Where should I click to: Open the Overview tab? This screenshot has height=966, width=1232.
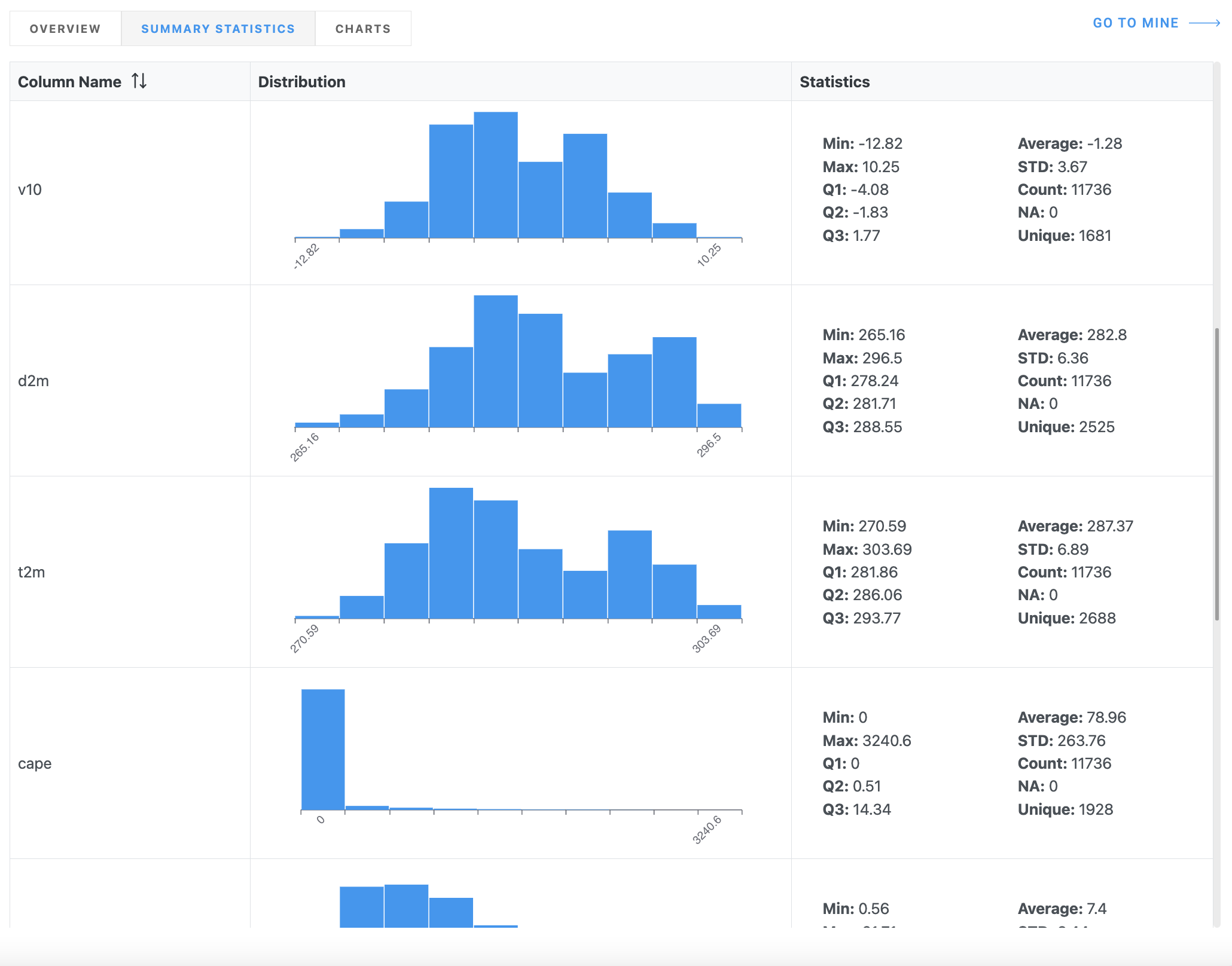[x=65, y=29]
